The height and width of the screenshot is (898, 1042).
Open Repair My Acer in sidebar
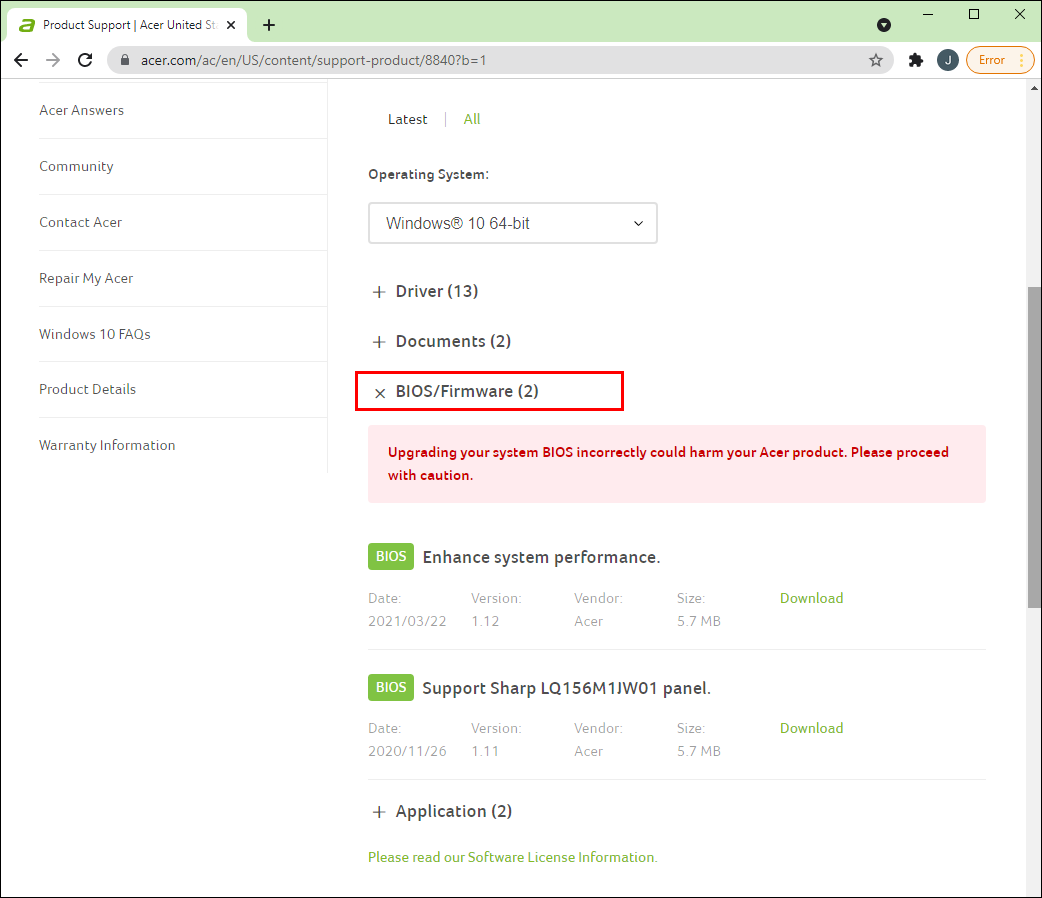(86, 278)
